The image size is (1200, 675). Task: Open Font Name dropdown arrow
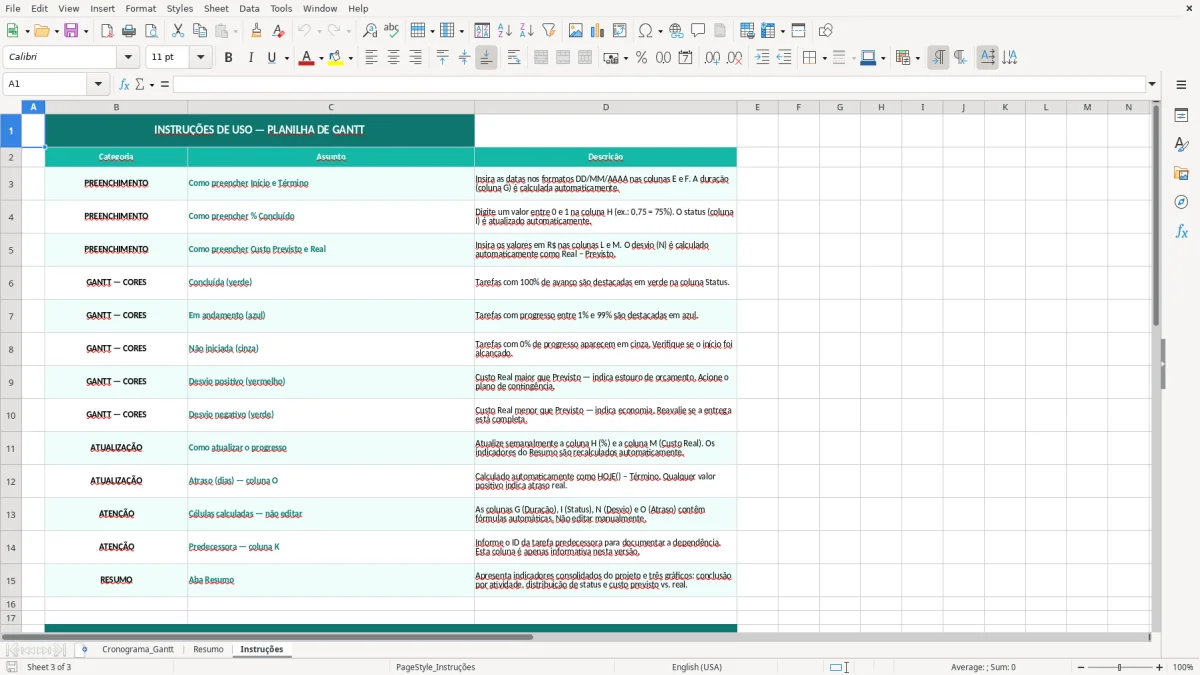coord(128,58)
